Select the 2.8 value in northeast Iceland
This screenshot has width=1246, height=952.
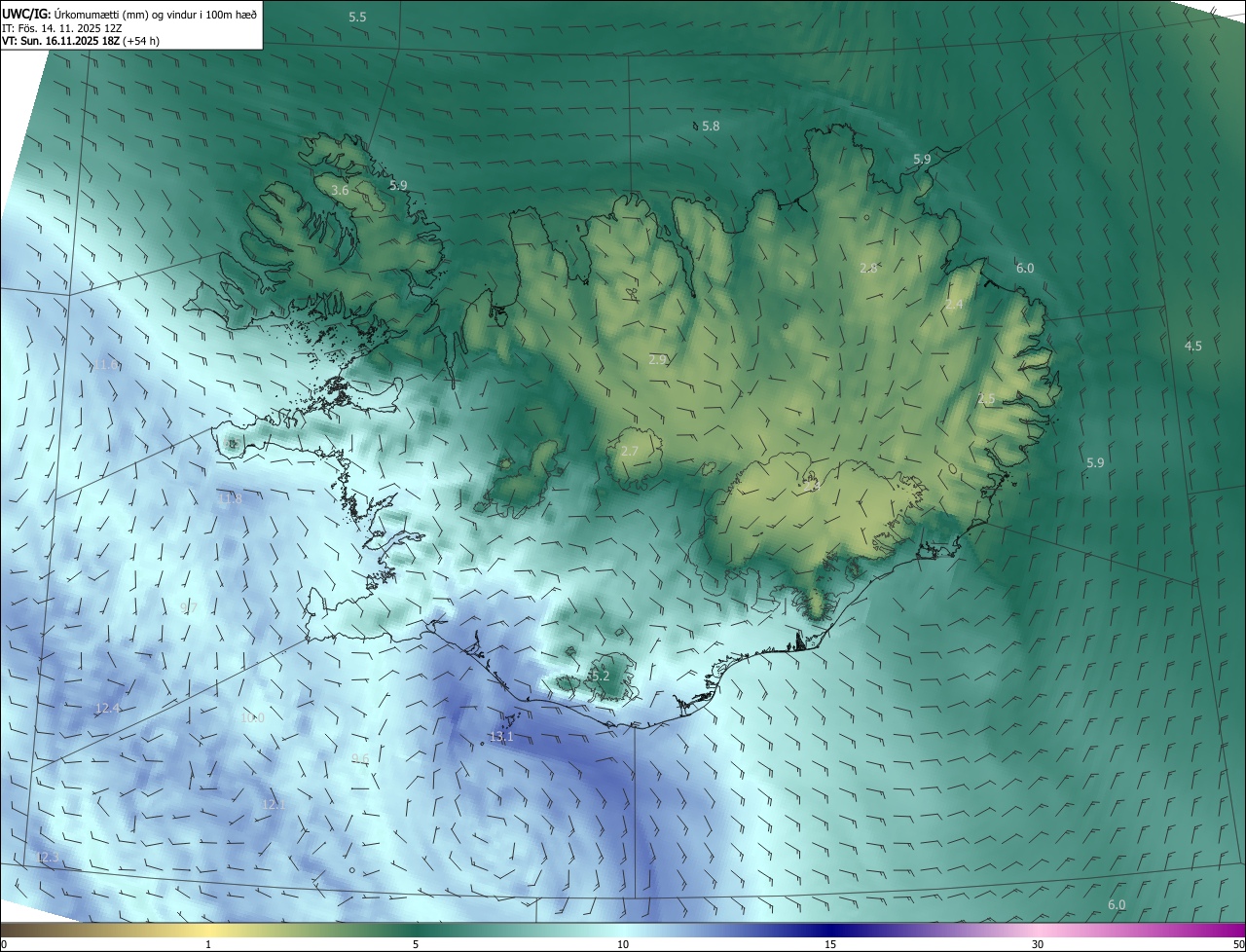pyautogui.click(x=869, y=268)
